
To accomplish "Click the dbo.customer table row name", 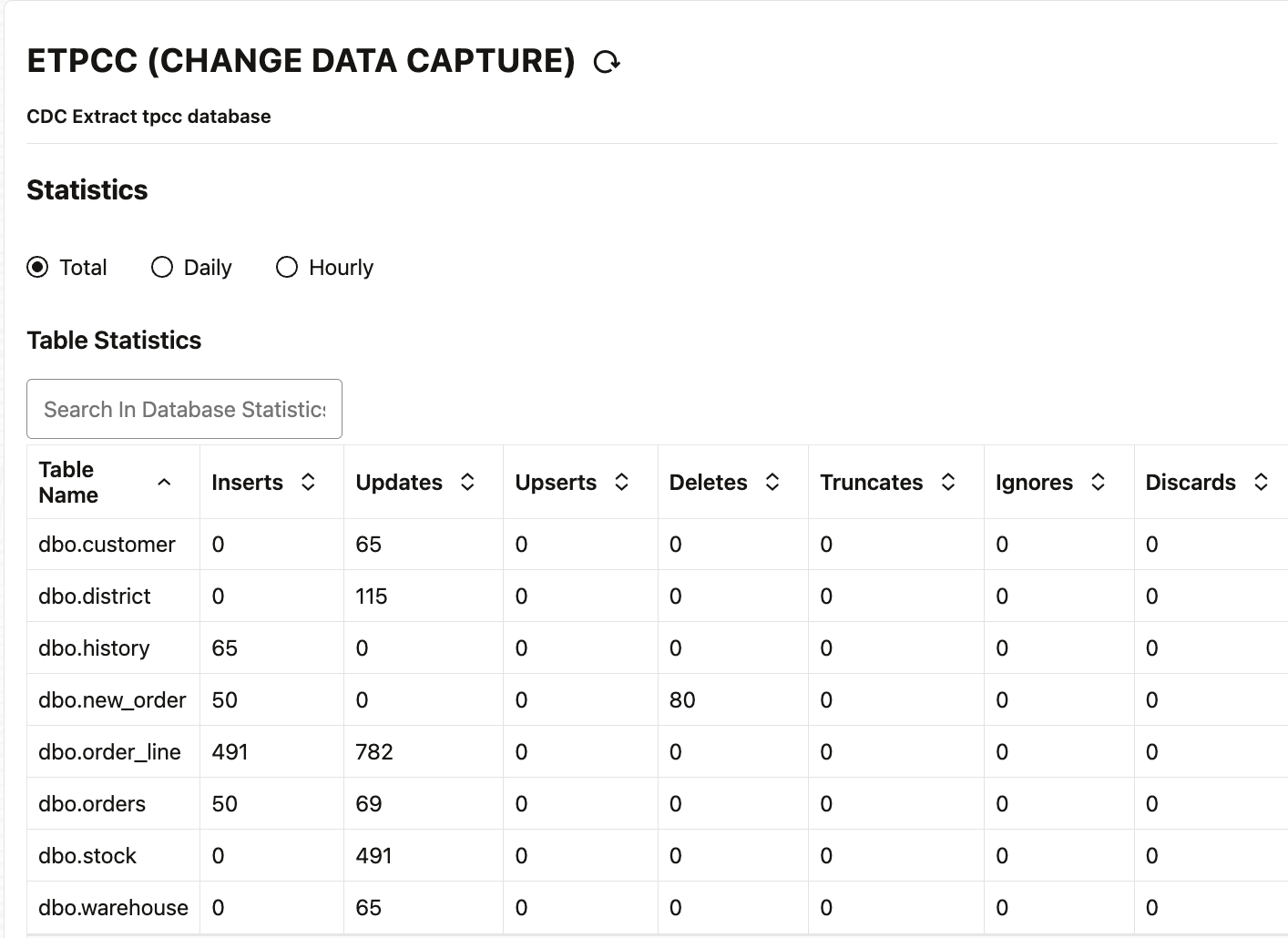I will pyautogui.click(x=107, y=545).
